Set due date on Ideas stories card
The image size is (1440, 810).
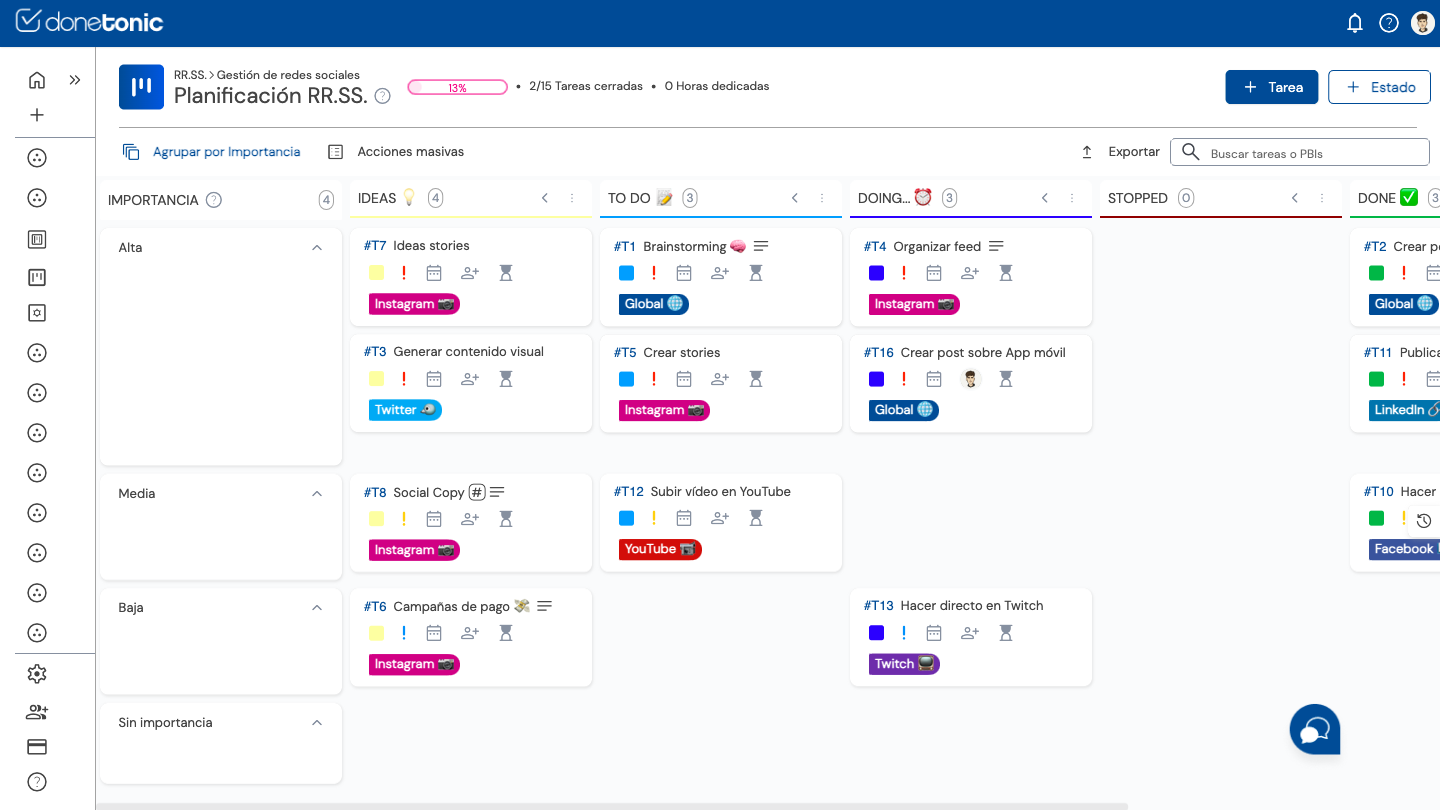pos(434,273)
